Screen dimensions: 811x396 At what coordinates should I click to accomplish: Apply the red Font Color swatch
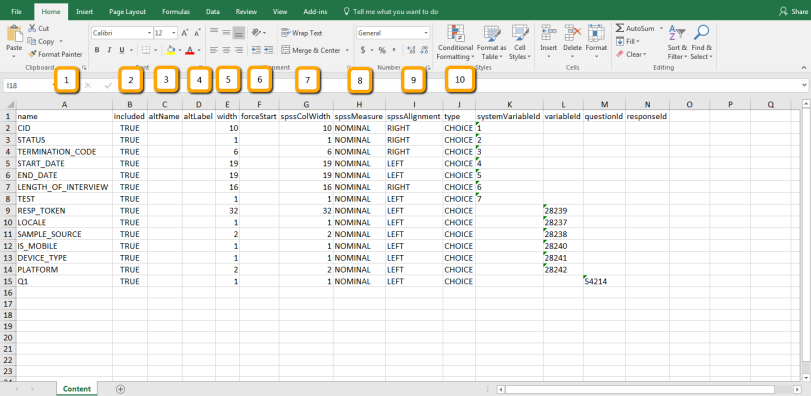pos(190,50)
